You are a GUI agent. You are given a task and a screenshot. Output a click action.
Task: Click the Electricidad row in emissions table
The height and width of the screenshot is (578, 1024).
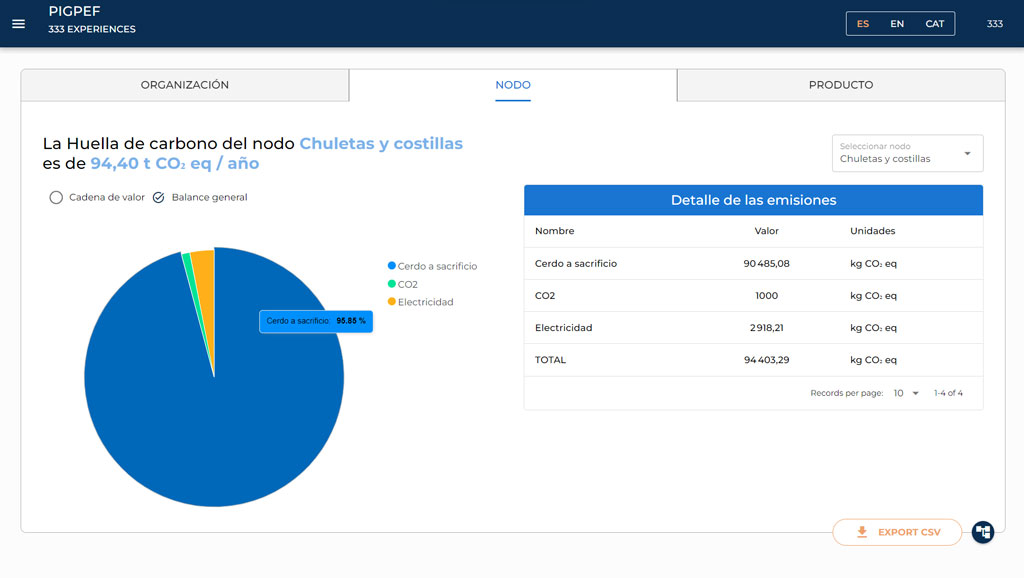pyautogui.click(x=753, y=328)
